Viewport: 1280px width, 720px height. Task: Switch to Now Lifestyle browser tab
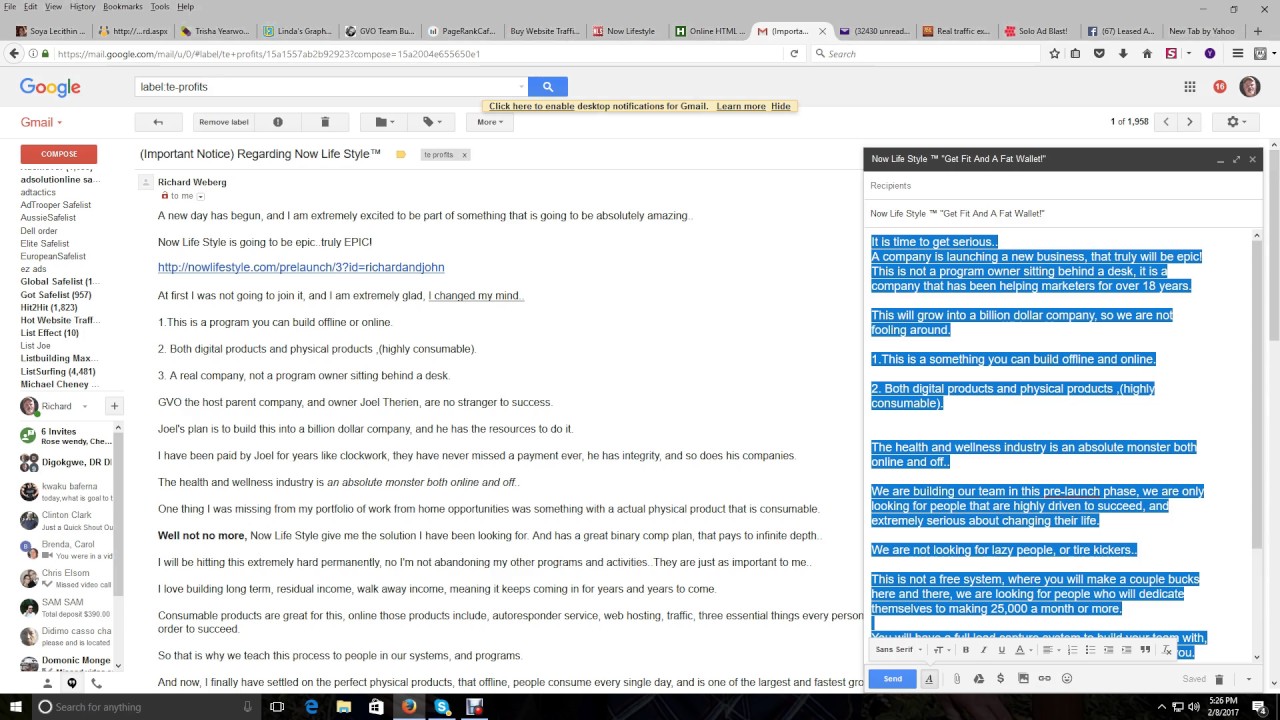(625, 31)
